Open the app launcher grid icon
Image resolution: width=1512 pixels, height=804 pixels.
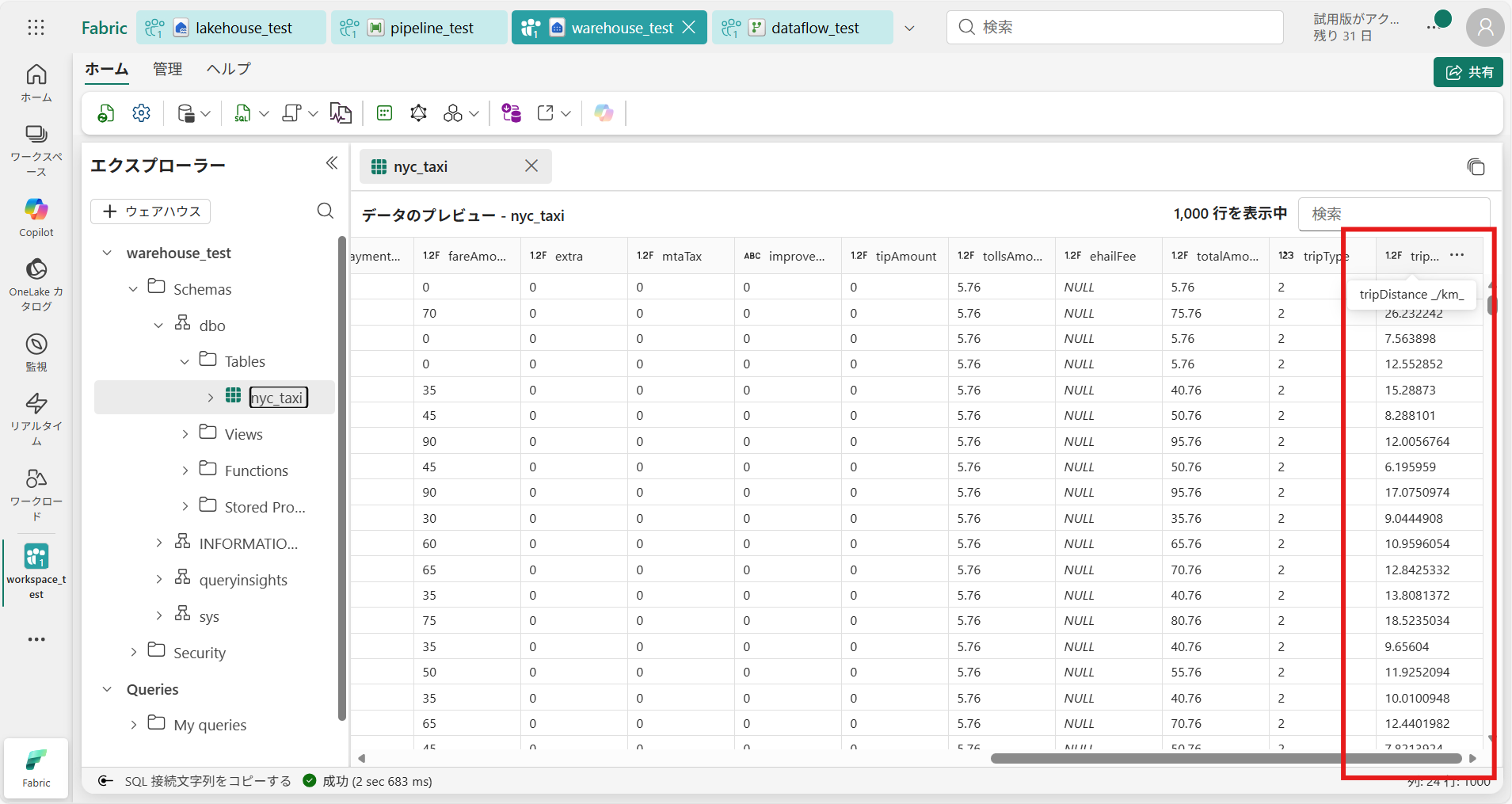click(36, 28)
